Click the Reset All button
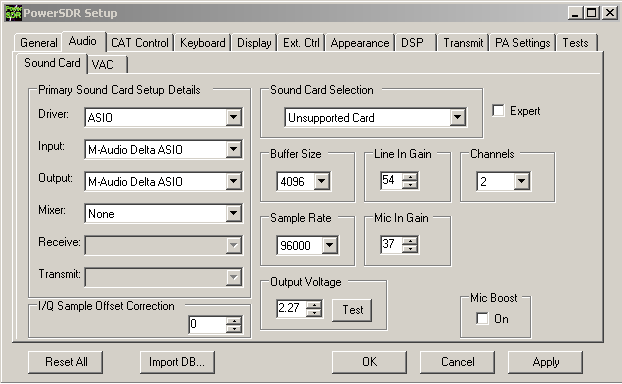 pos(66,362)
